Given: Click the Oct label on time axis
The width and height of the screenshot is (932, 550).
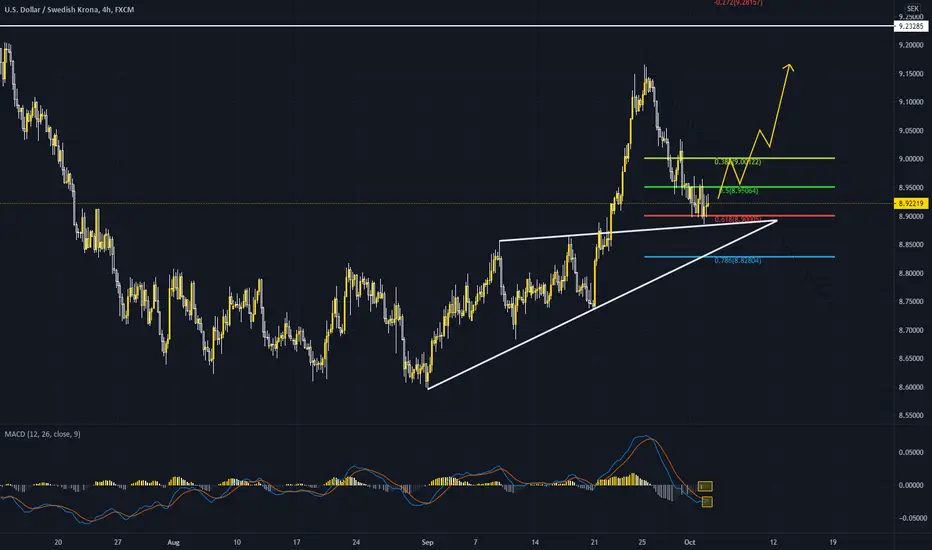Looking at the screenshot, I should (x=689, y=542).
